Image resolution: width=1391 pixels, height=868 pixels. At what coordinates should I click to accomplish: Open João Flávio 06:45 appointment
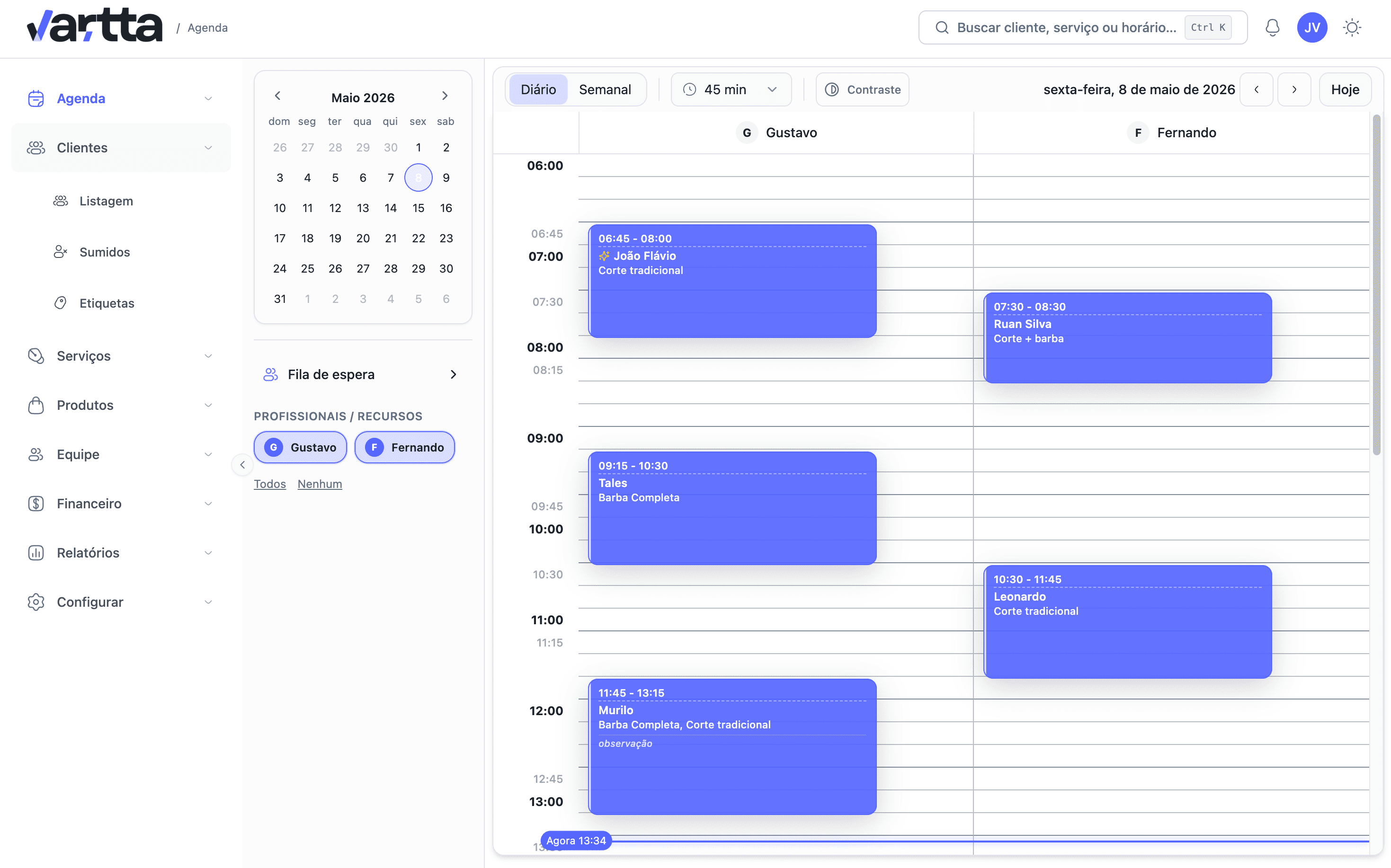(x=732, y=281)
